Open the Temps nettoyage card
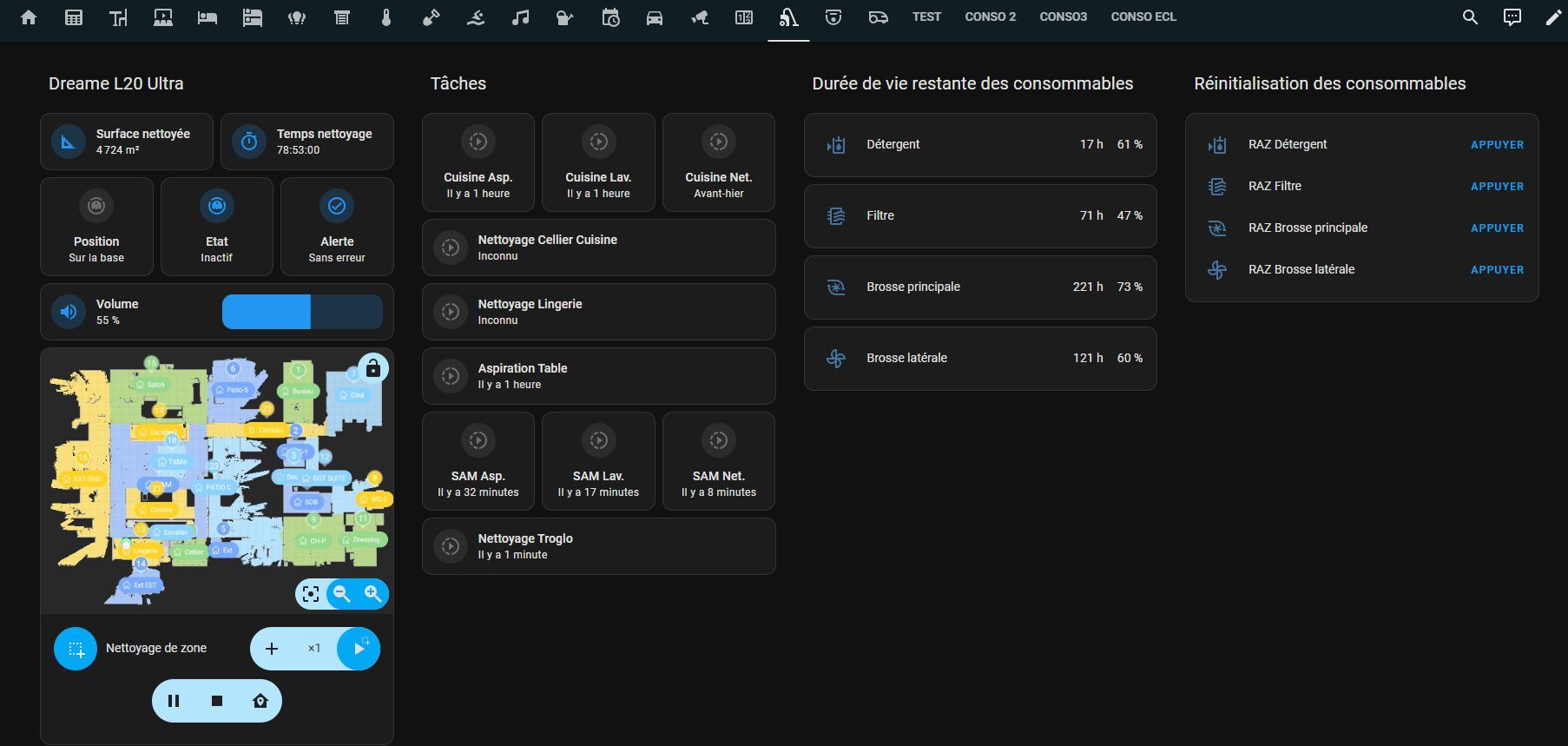 pyautogui.click(x=307, y=142)
